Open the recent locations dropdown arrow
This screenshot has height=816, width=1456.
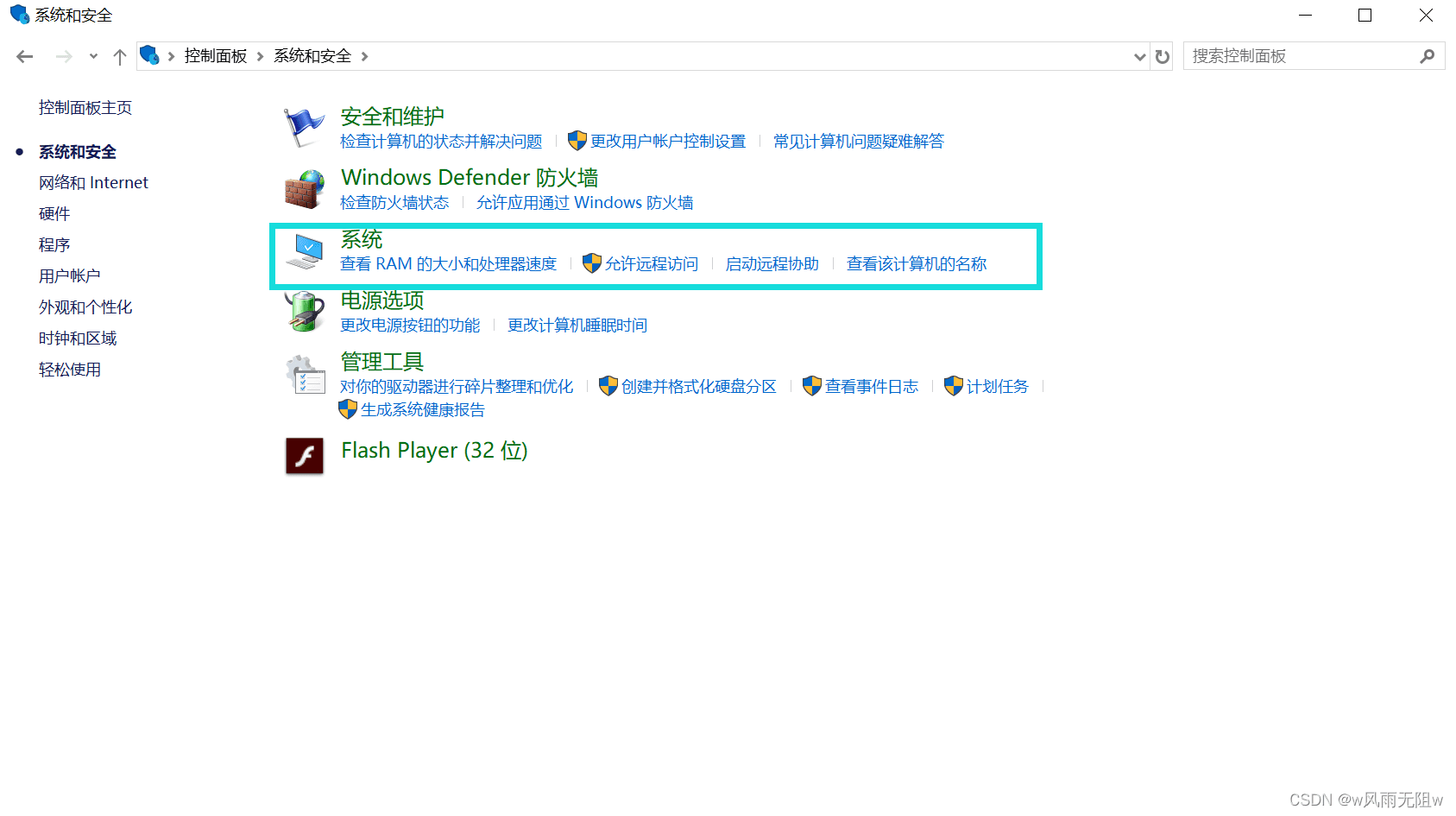point(93,57)
